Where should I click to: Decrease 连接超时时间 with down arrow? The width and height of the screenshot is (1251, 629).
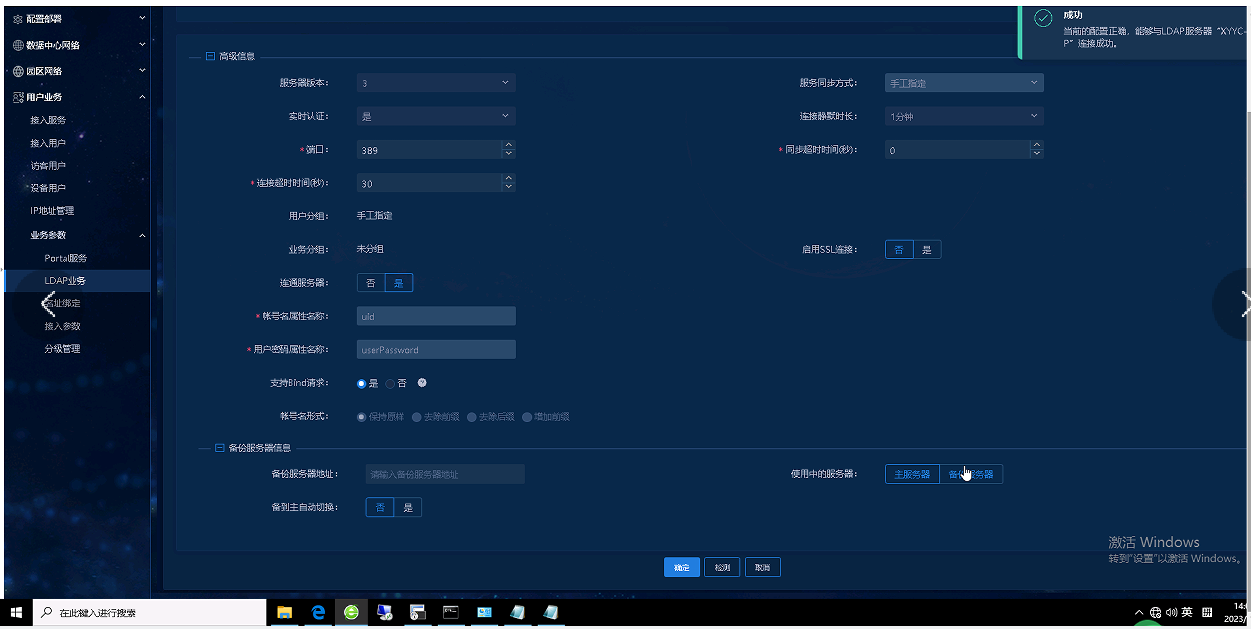point(508,187)
